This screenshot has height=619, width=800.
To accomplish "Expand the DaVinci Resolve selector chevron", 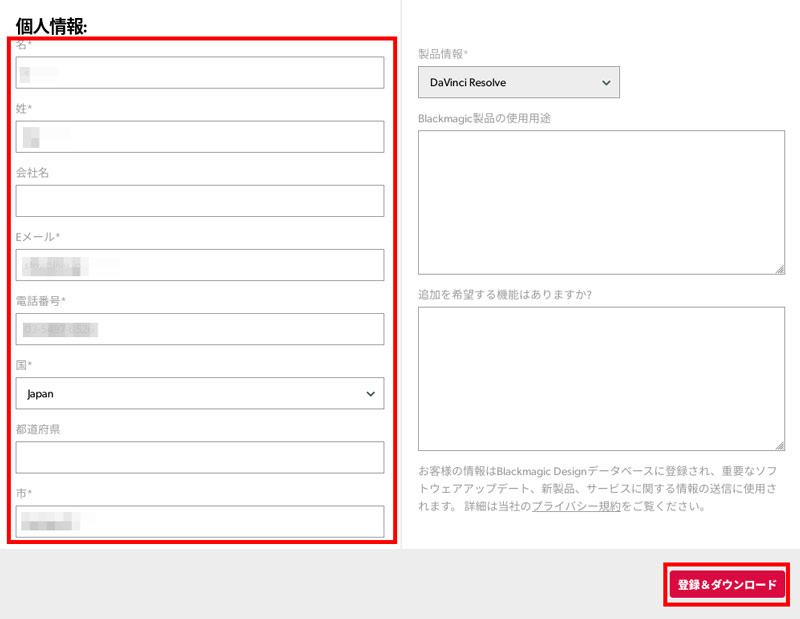I will tap(605, 82).
